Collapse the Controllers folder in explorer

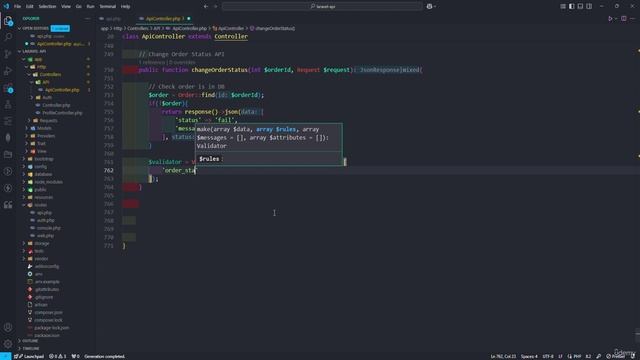pos(50,75)
